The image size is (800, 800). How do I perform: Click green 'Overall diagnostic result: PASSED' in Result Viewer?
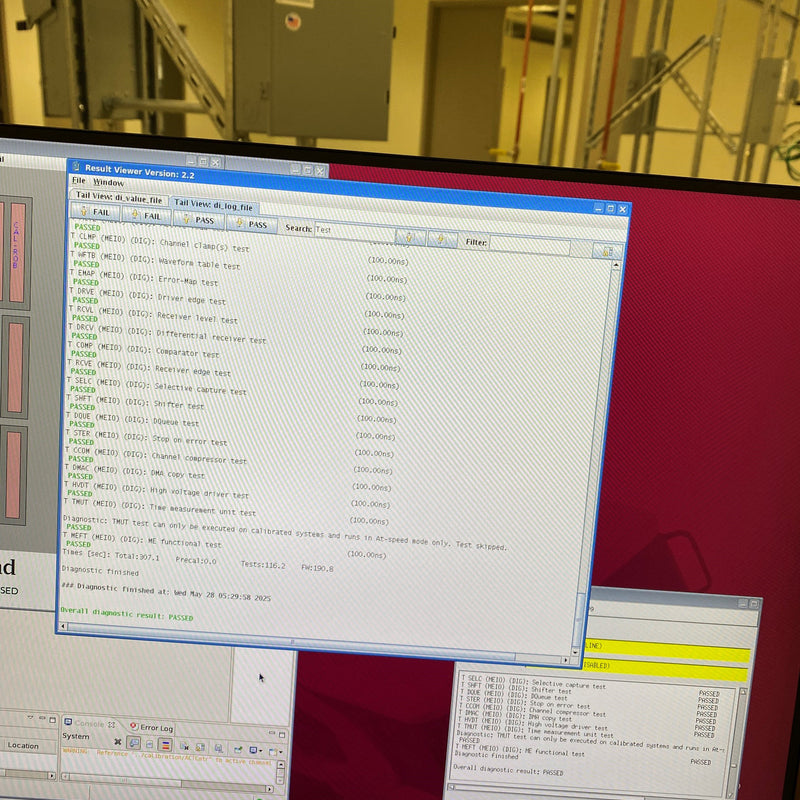click(127, 614)
